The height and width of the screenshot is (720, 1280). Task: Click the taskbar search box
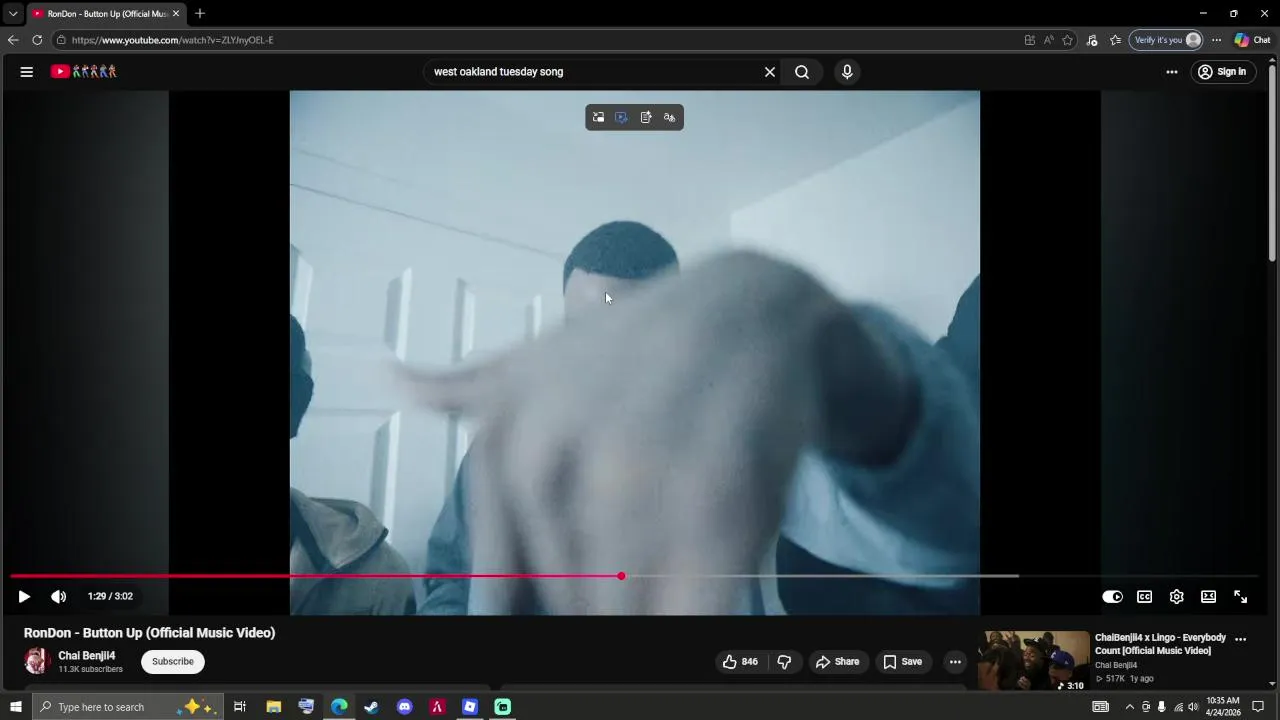(x=128, y=707)
